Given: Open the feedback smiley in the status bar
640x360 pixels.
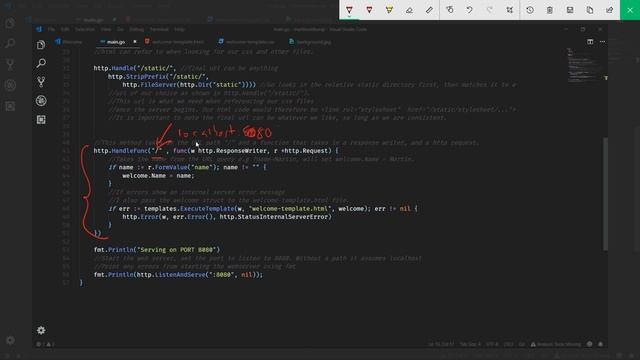Looking at the screenshot, I should 589,344.
